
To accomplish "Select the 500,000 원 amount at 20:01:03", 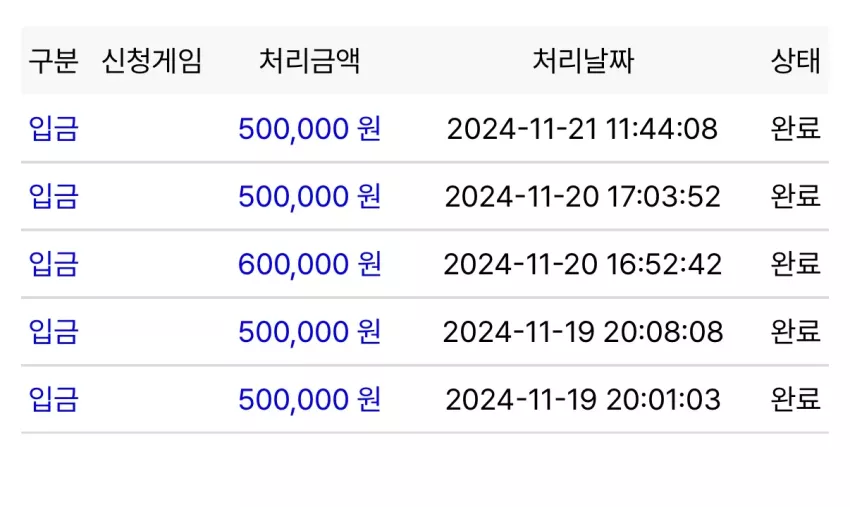I will click(x=310, y=399).
